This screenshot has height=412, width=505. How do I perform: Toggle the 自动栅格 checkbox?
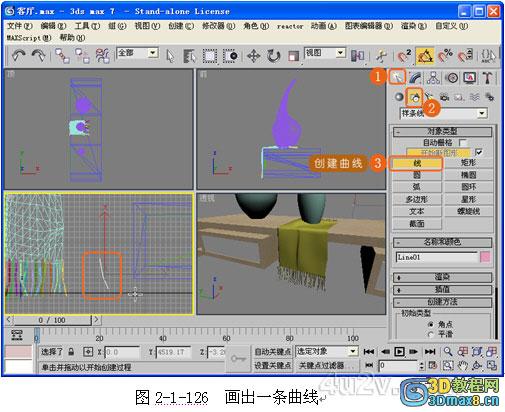tap(463, 143)
